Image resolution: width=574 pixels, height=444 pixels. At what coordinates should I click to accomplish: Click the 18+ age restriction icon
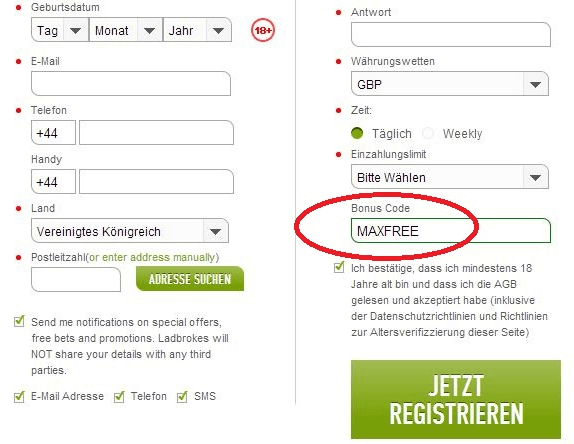[263, 30]
